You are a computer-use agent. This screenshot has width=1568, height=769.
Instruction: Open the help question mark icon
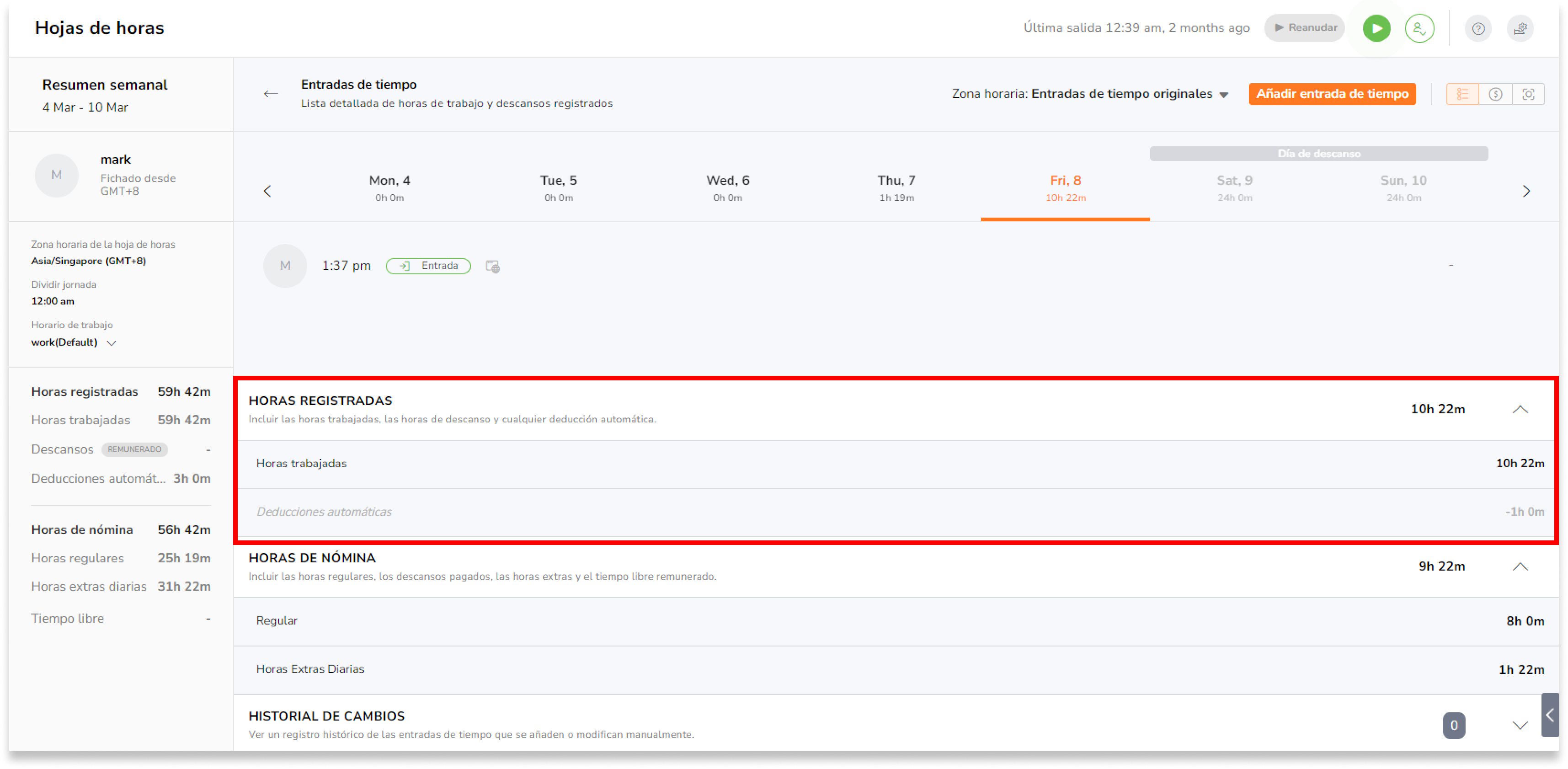point(1478,28)
